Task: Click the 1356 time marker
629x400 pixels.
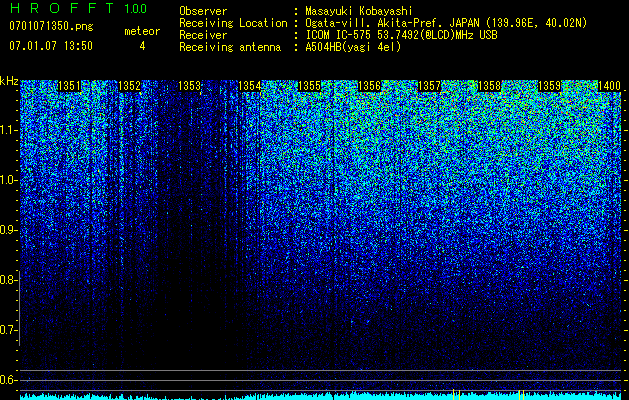Action: (369, 86)
